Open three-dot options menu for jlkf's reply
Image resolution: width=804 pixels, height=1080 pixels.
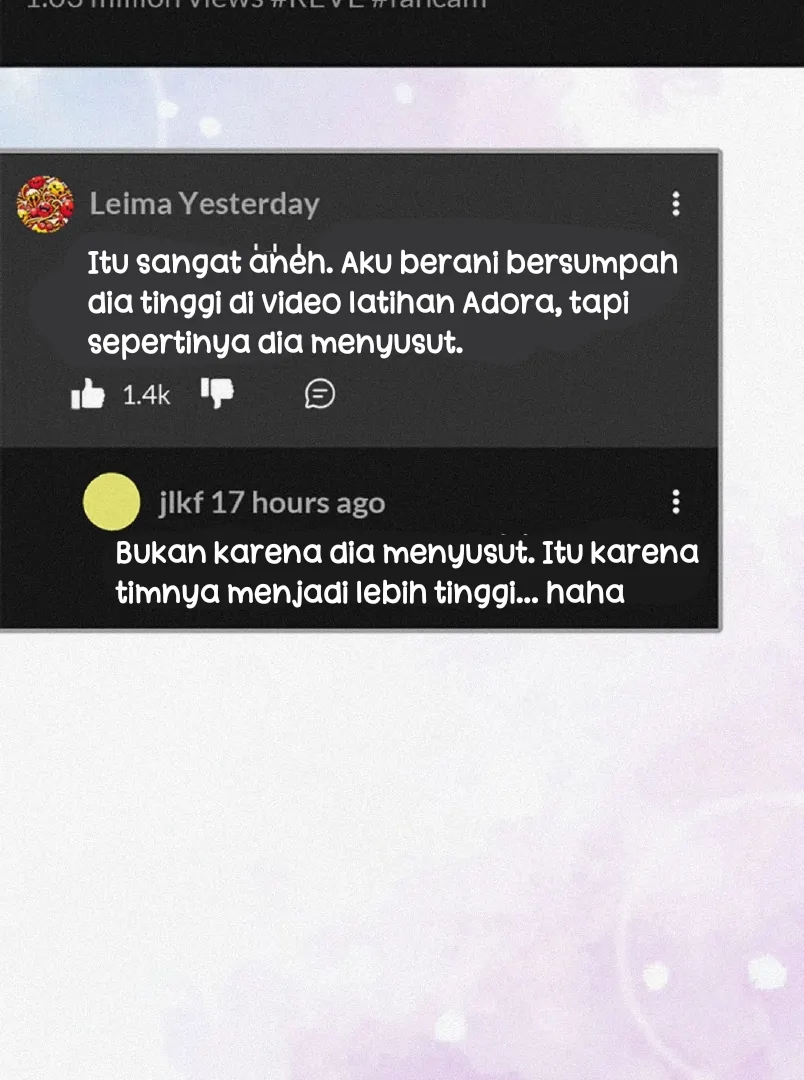tap(676, 502)
